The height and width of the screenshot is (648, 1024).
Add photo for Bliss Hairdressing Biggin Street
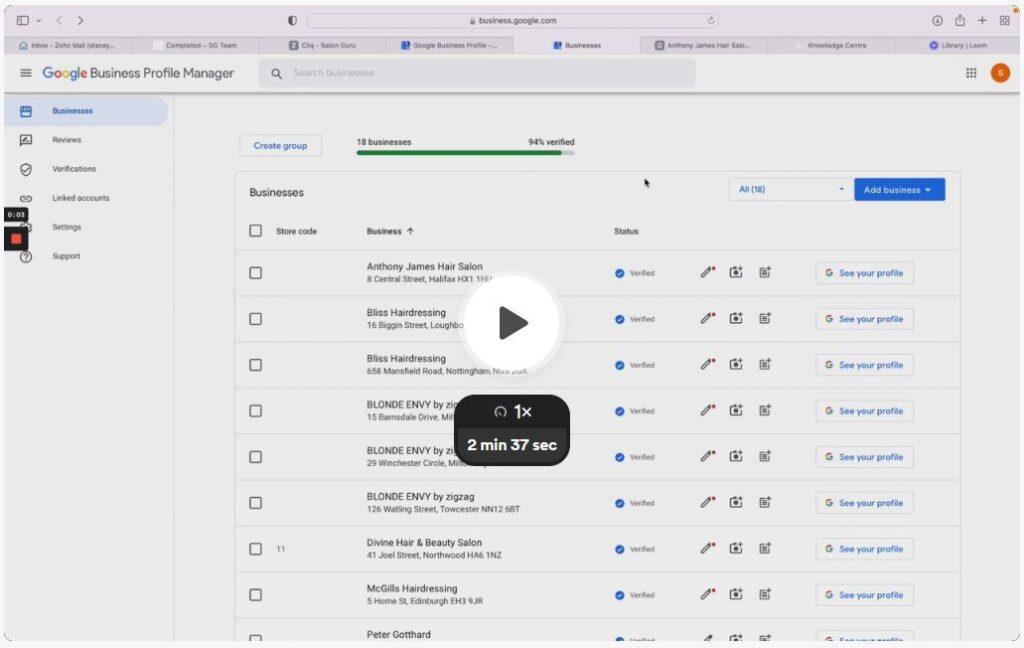(x=736, y=318)
